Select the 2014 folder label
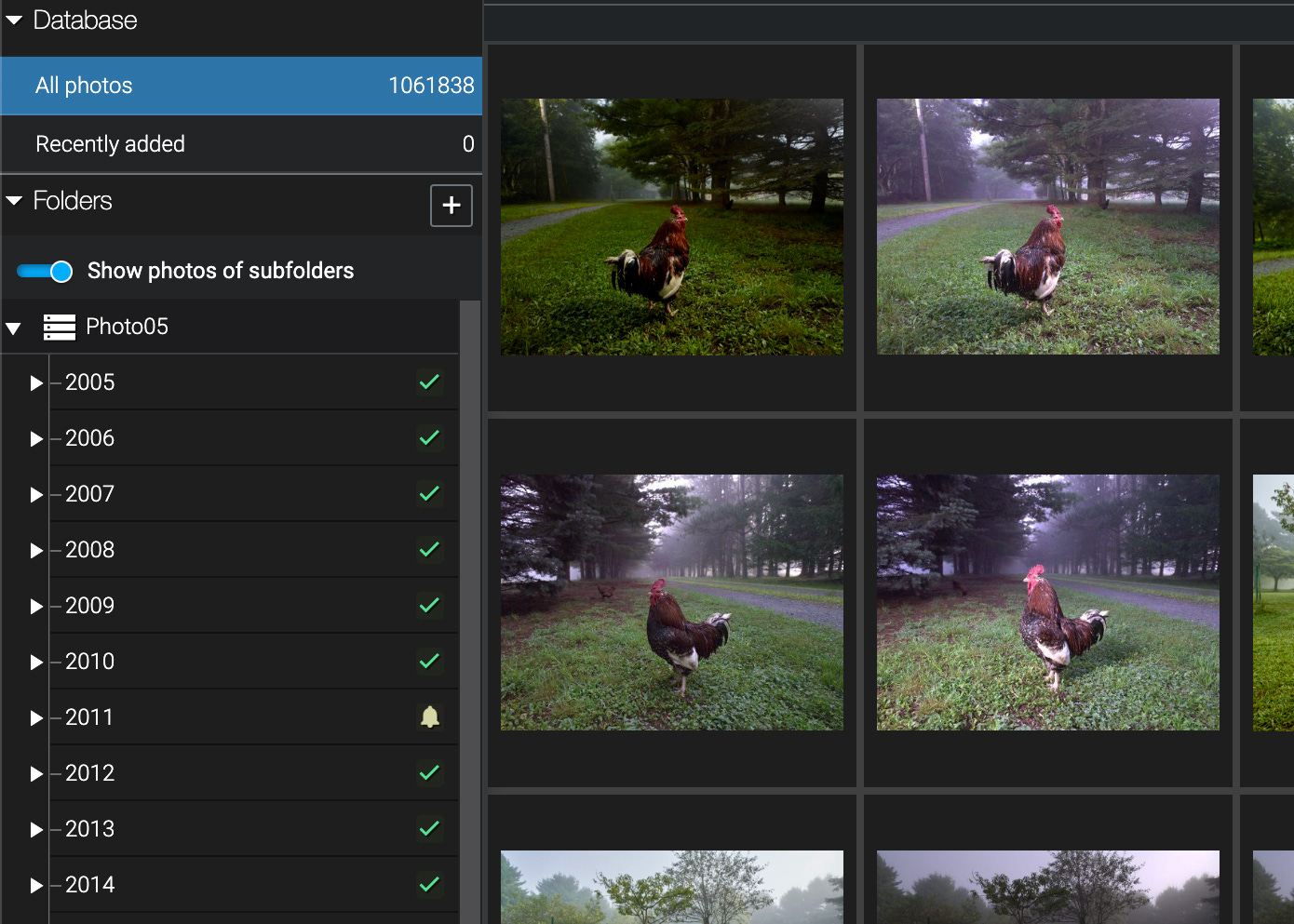 (x=90, y=885)
